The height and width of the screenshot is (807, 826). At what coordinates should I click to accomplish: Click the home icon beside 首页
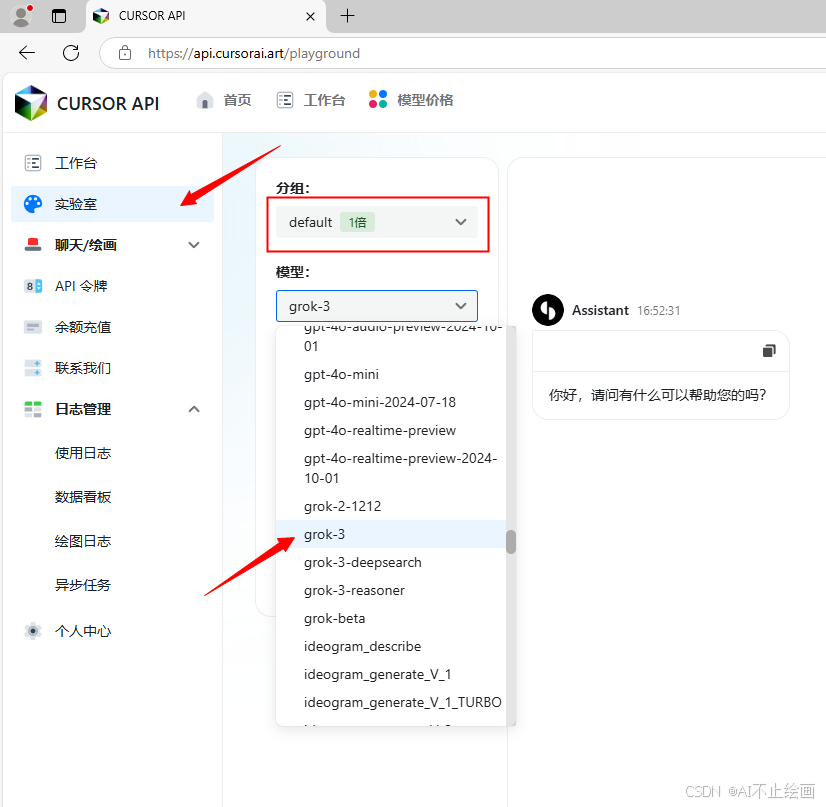(x=204, y=100)
